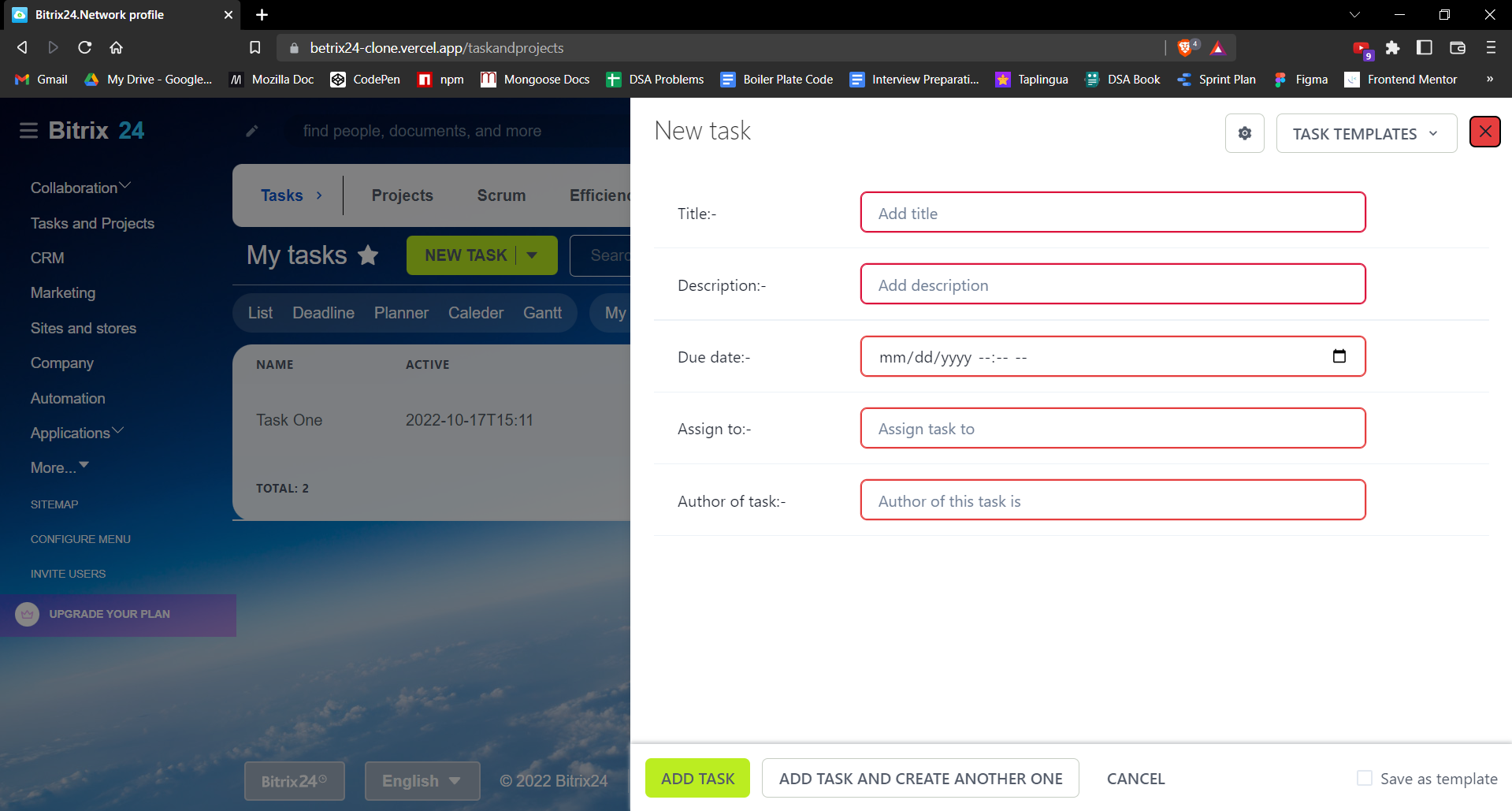The image size is (1512, 811).
Task: Click the hamburger menu next to Bitrix 24
Action: pyautogui.click(x=28, y=131)
